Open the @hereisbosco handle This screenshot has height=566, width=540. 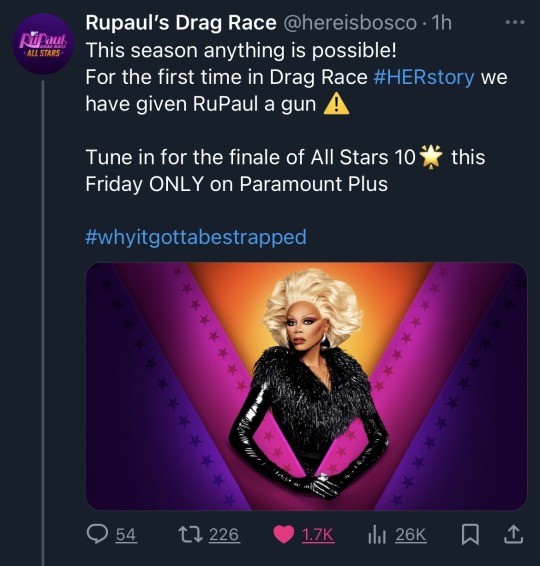coord(350,23)
